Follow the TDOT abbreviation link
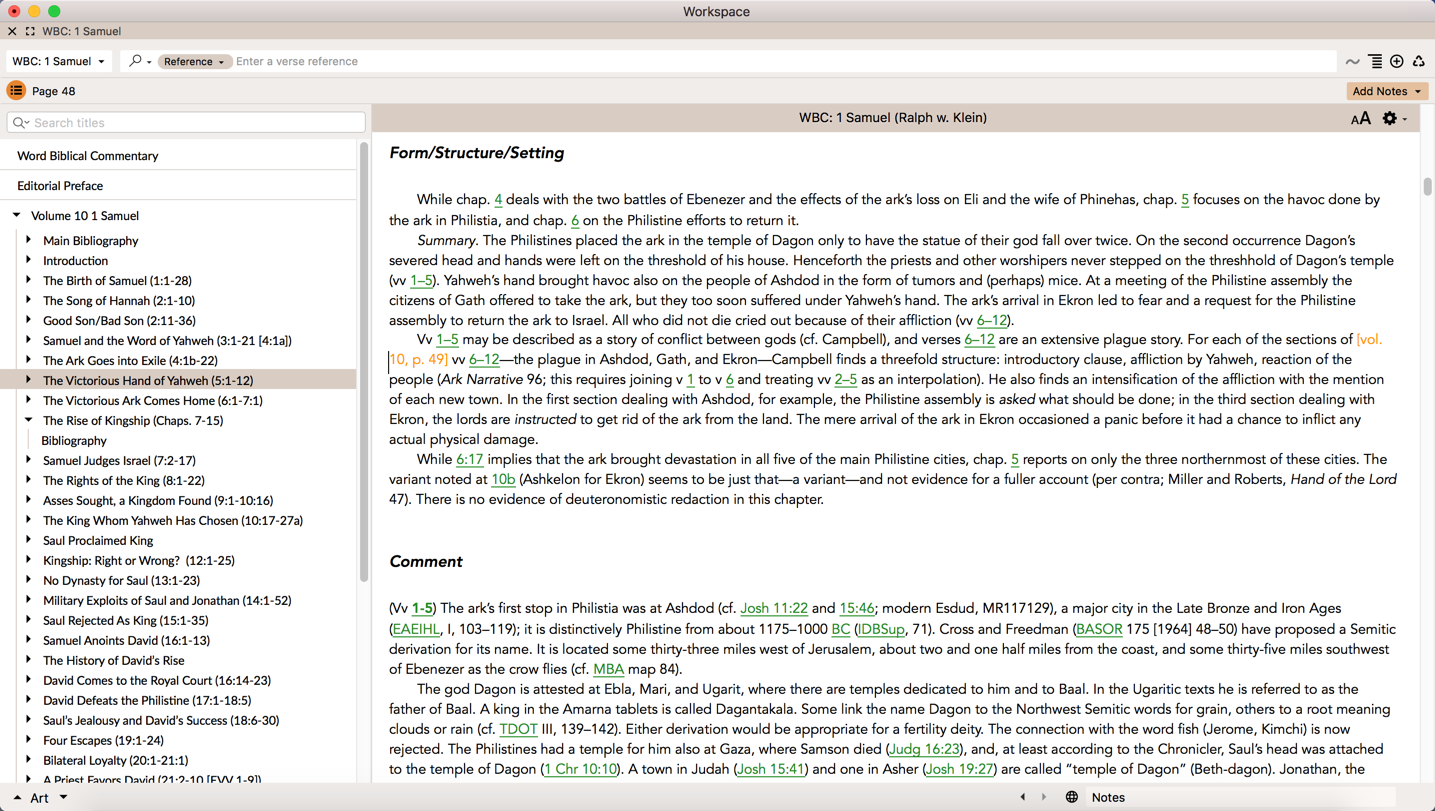Screen dimensions: 1435x811 click(x=518, y=729)
